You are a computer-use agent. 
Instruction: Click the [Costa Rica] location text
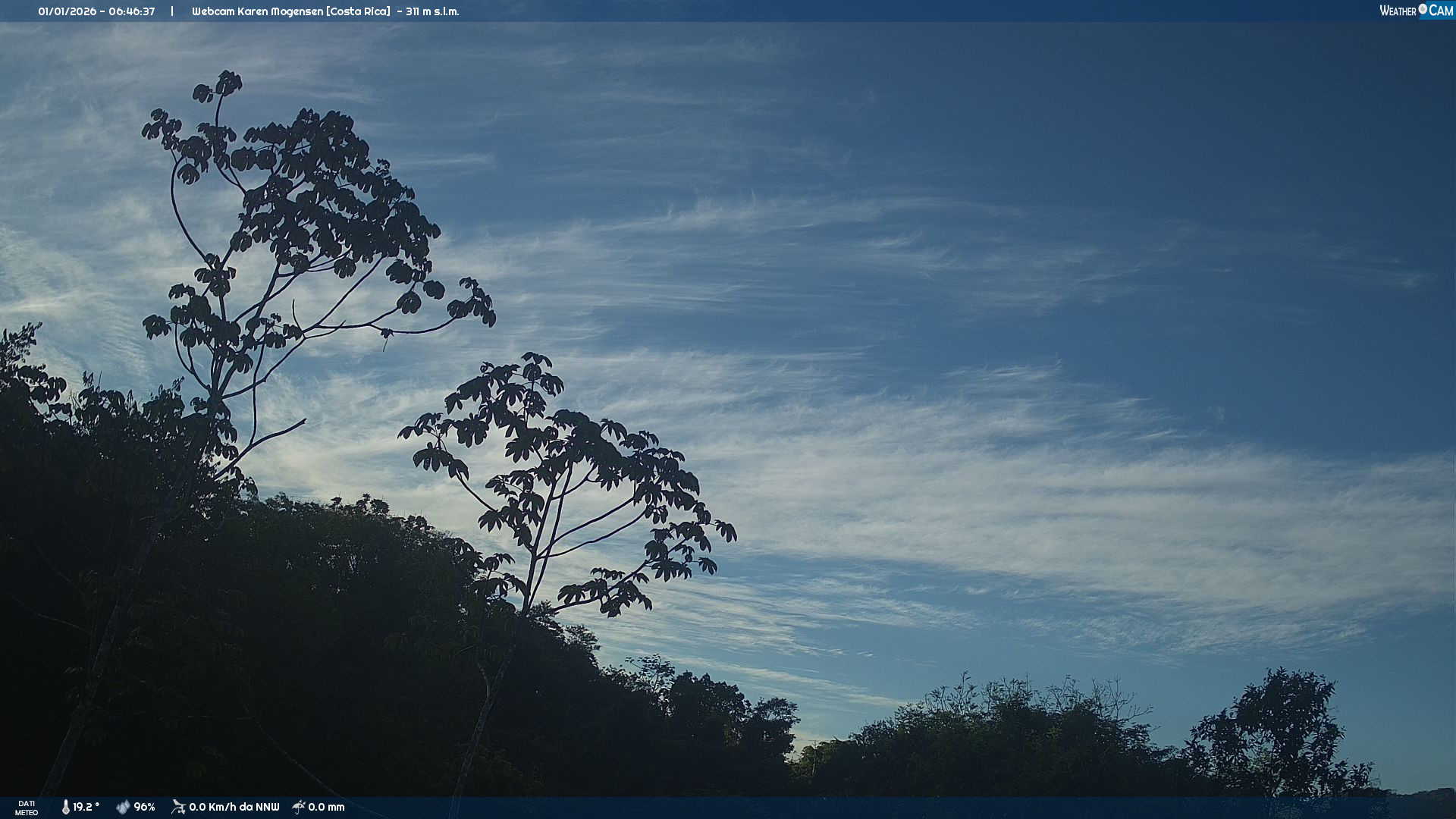coord(358,11)
